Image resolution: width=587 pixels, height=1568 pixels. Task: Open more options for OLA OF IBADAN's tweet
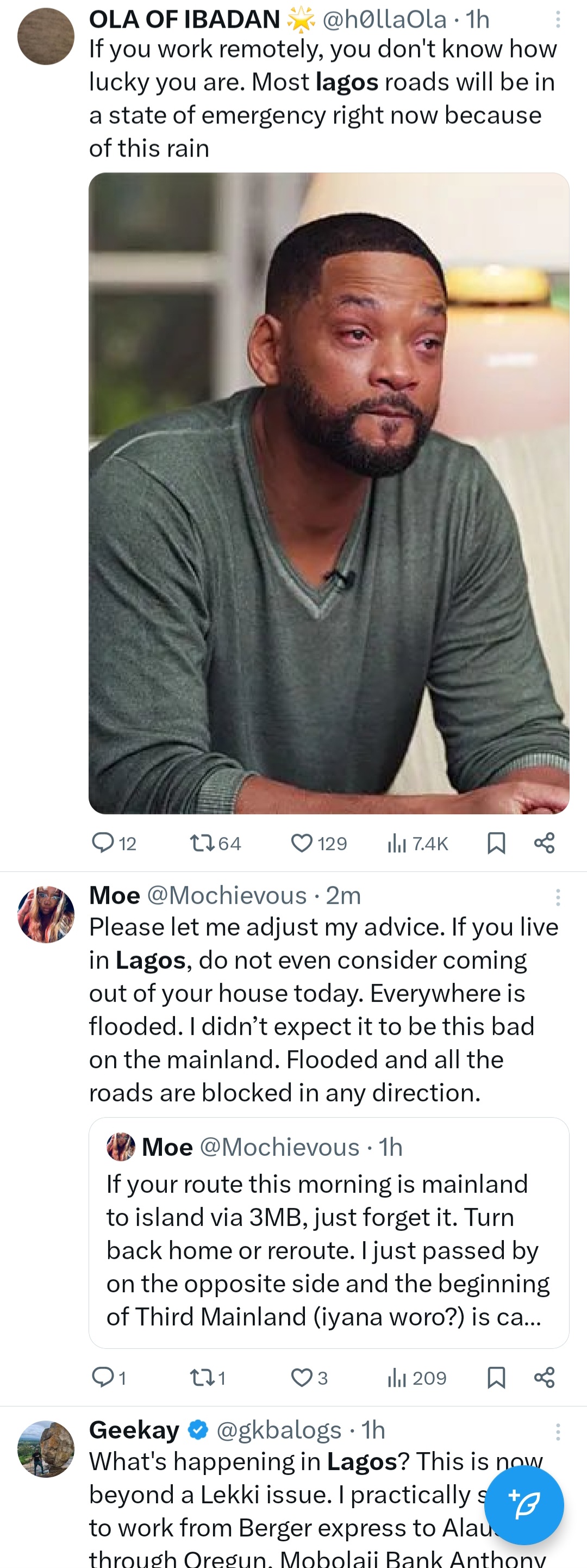557,20
